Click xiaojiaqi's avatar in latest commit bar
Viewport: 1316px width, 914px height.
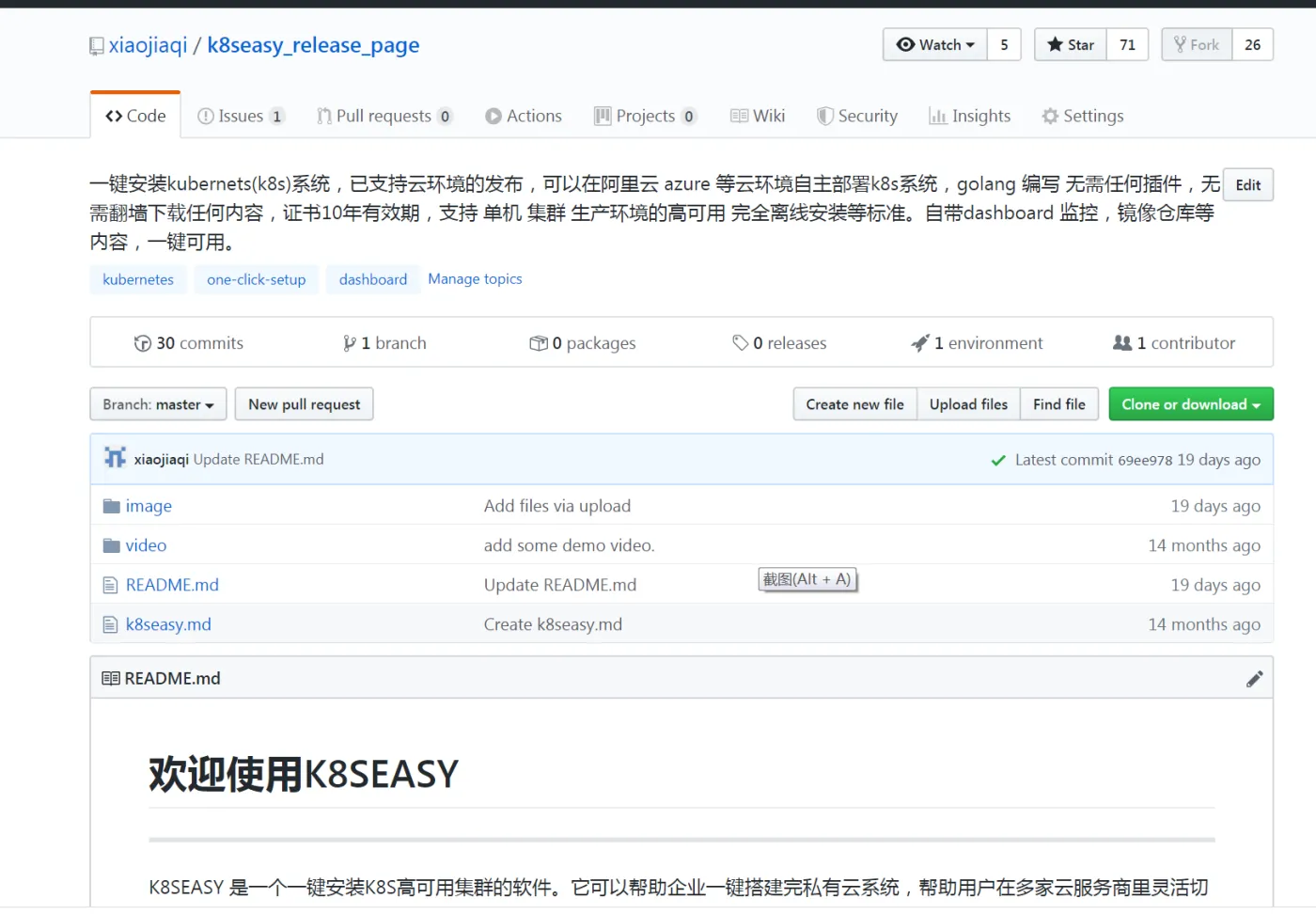[116, 458]
